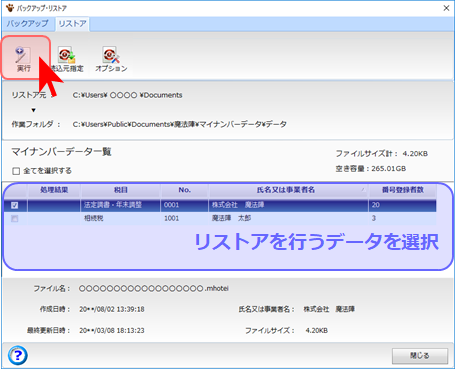
Task: Click the 作業フォルダ path text
Action: point(180,124)
